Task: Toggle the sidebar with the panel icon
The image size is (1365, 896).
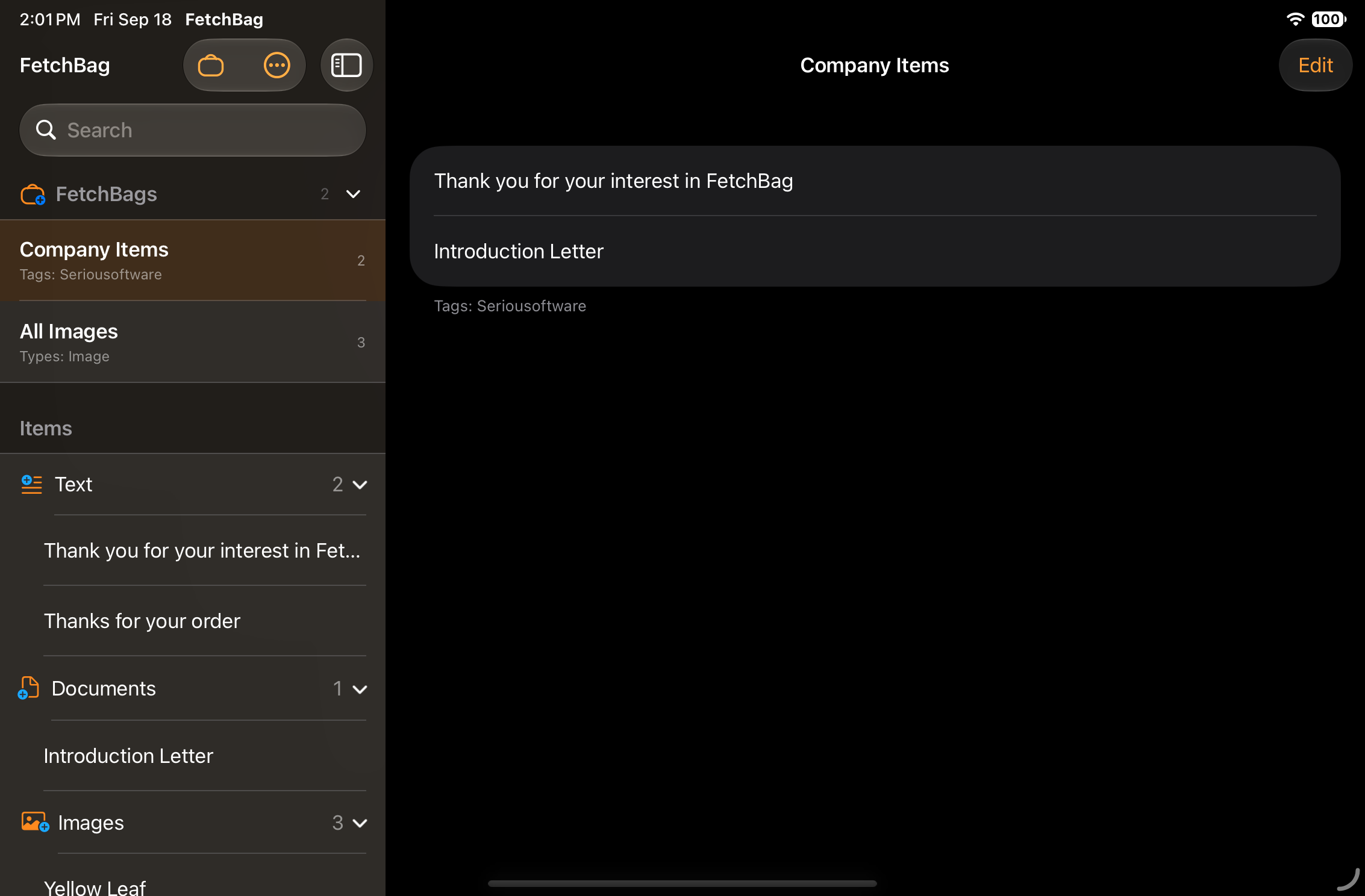Action: (346, 65)
